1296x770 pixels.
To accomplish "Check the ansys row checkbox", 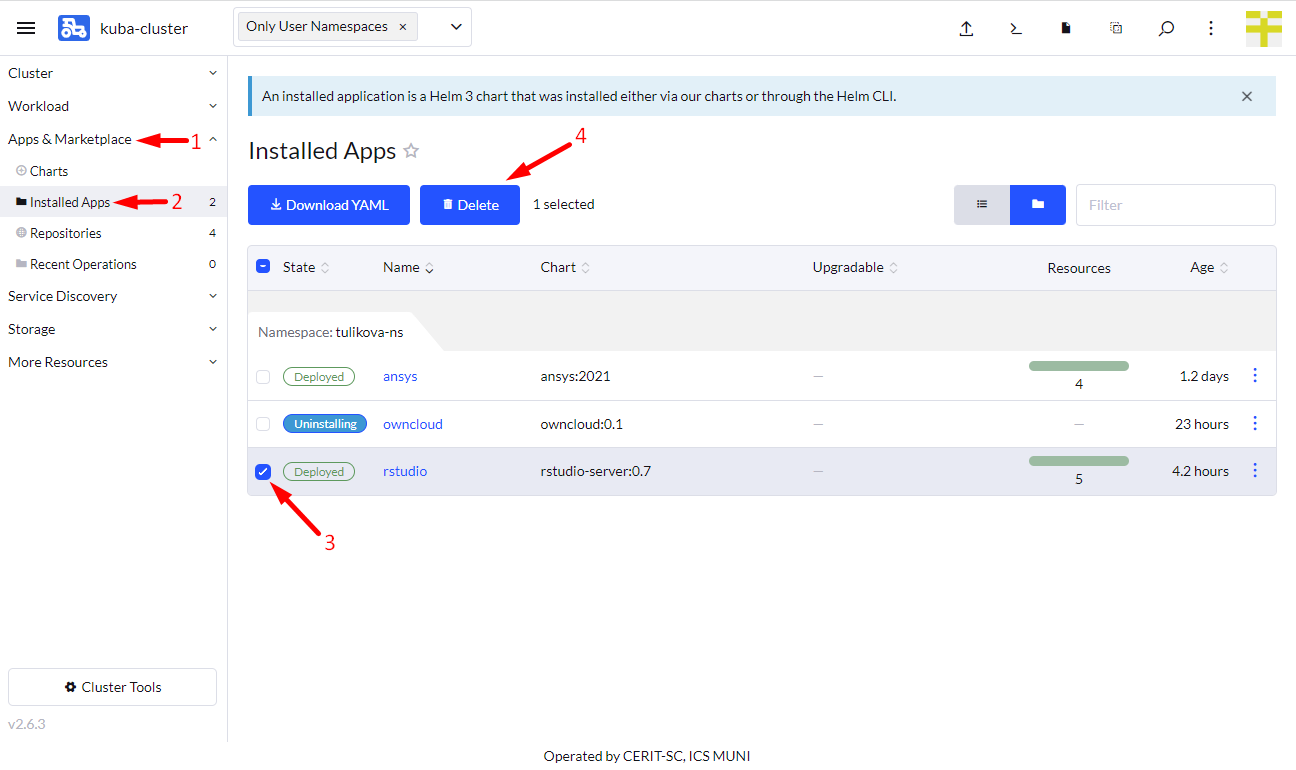I will [263, 377].
